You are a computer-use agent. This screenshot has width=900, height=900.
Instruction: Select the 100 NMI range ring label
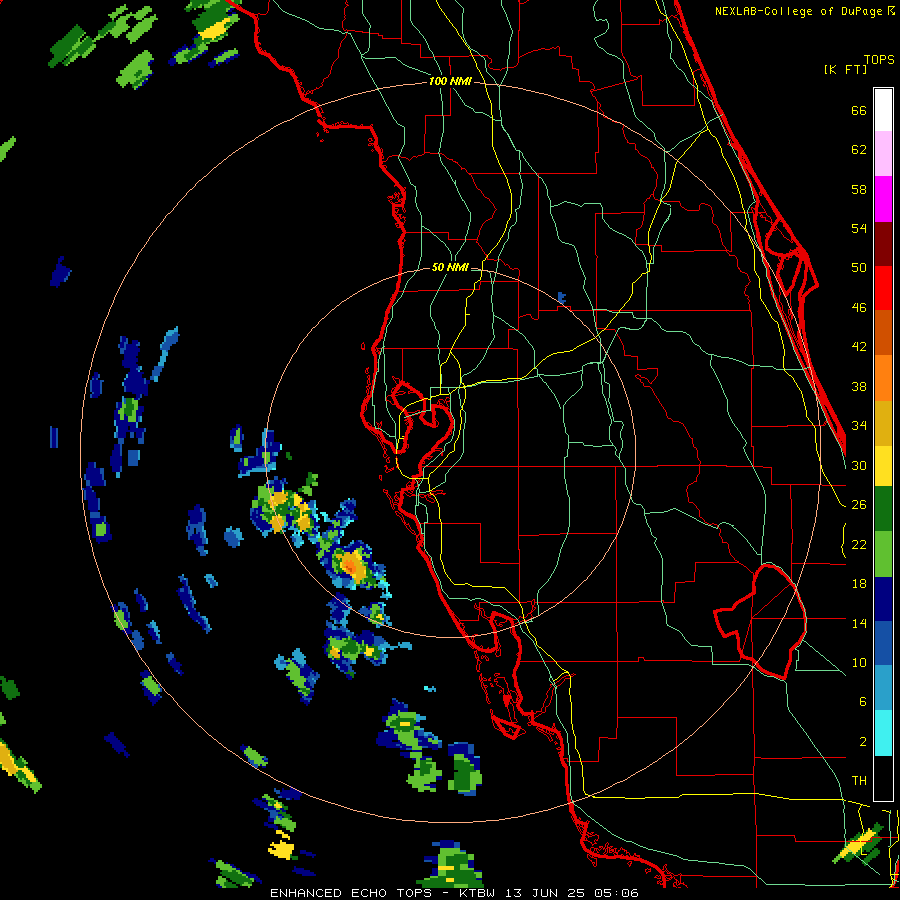(450, 82)
